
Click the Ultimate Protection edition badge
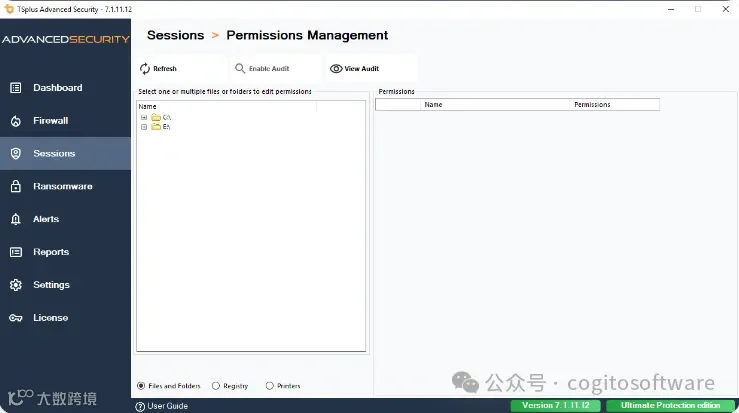(x=671, y=405)
